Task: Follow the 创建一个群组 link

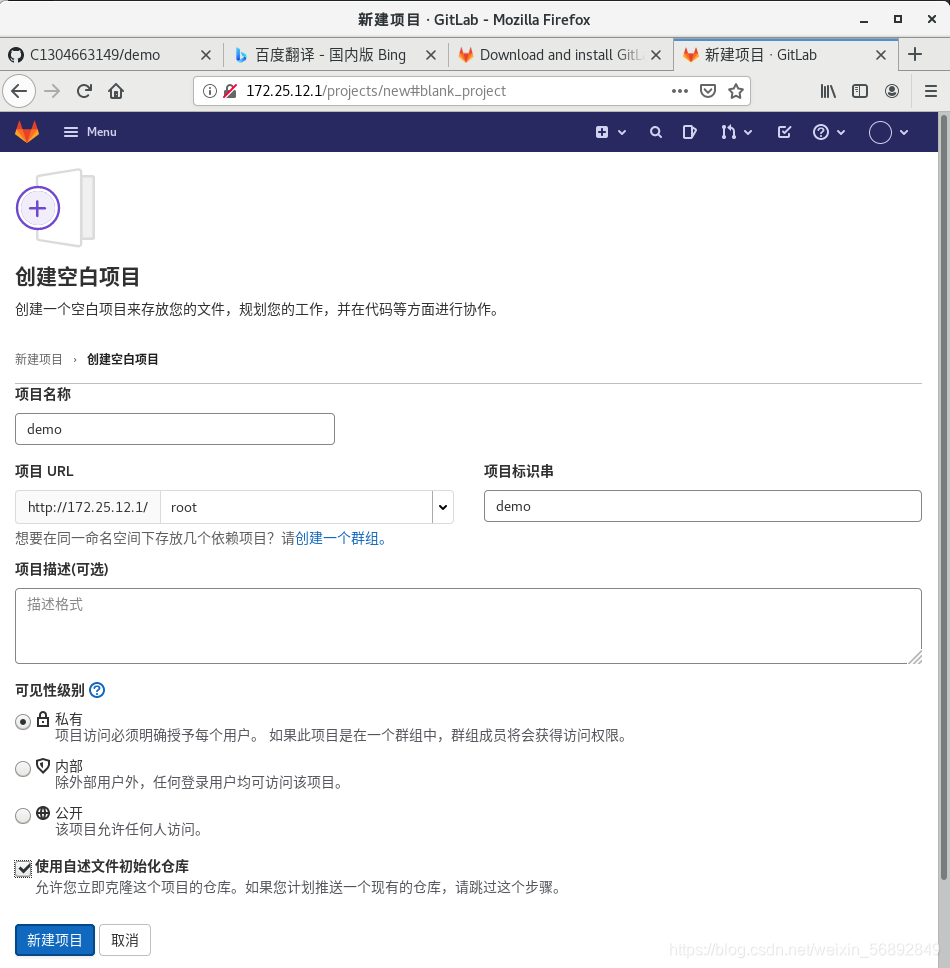Action: tap(341, 538)
